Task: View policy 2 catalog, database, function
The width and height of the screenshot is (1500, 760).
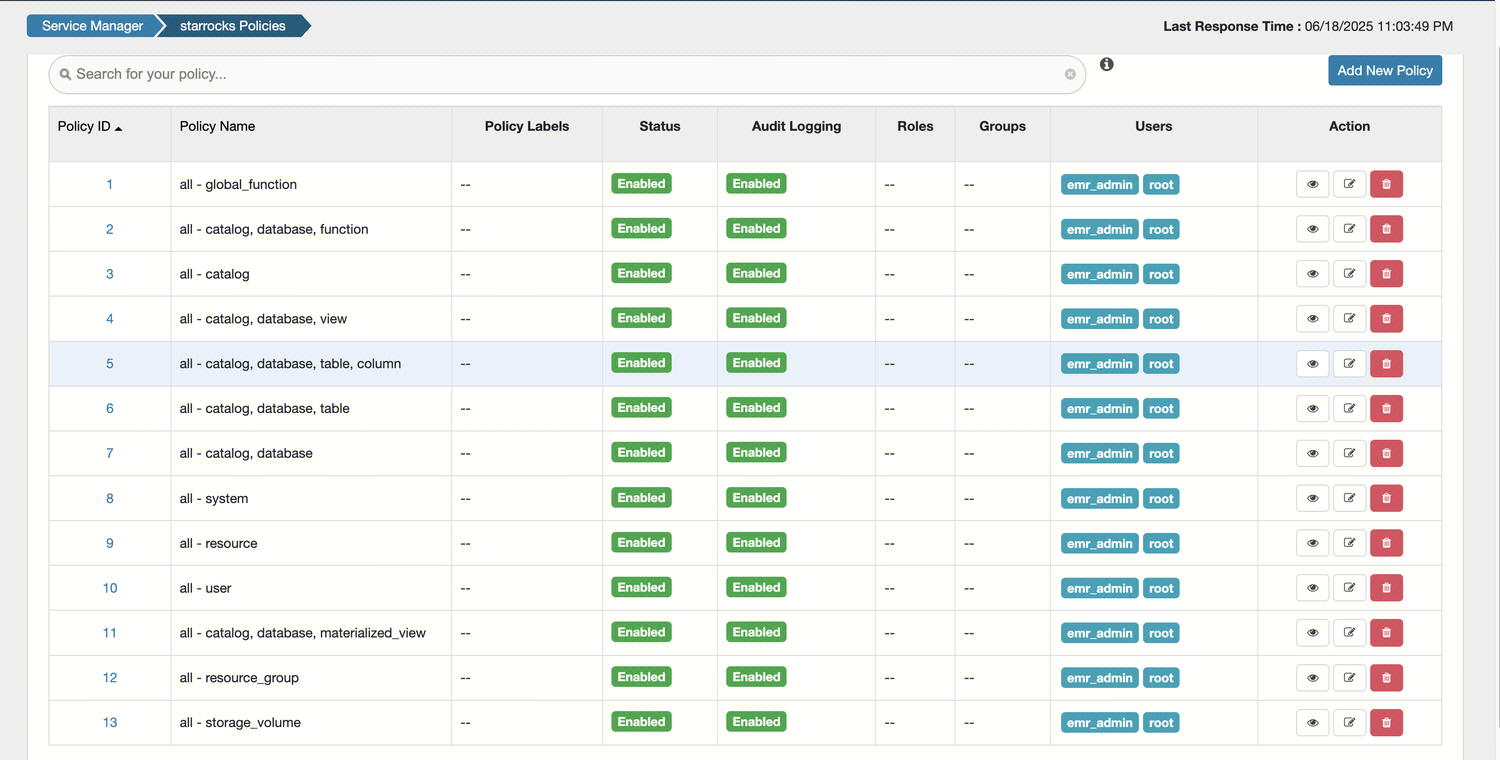Action: click(1312, 229)
